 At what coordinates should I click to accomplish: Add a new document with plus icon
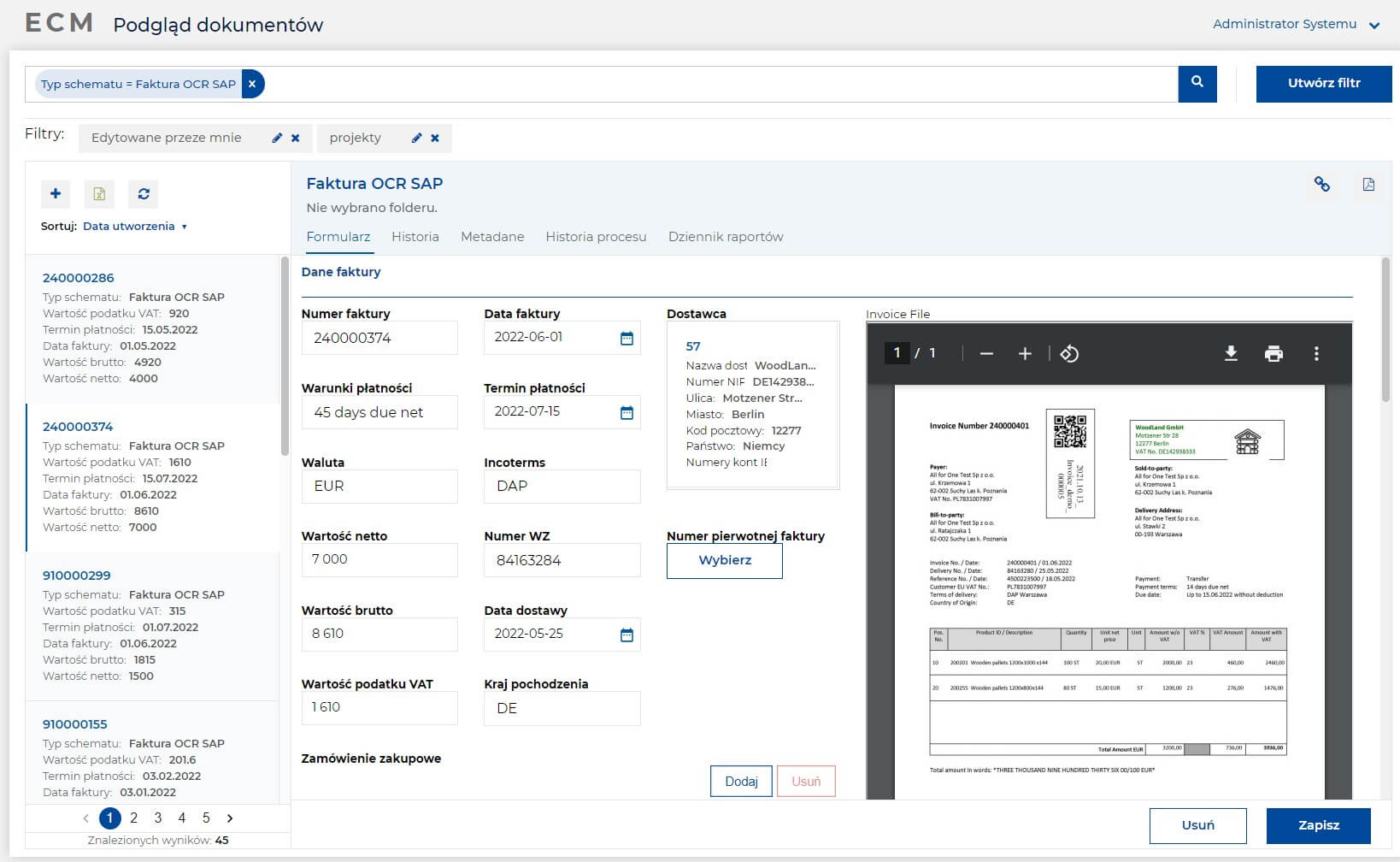click(56, 194)
